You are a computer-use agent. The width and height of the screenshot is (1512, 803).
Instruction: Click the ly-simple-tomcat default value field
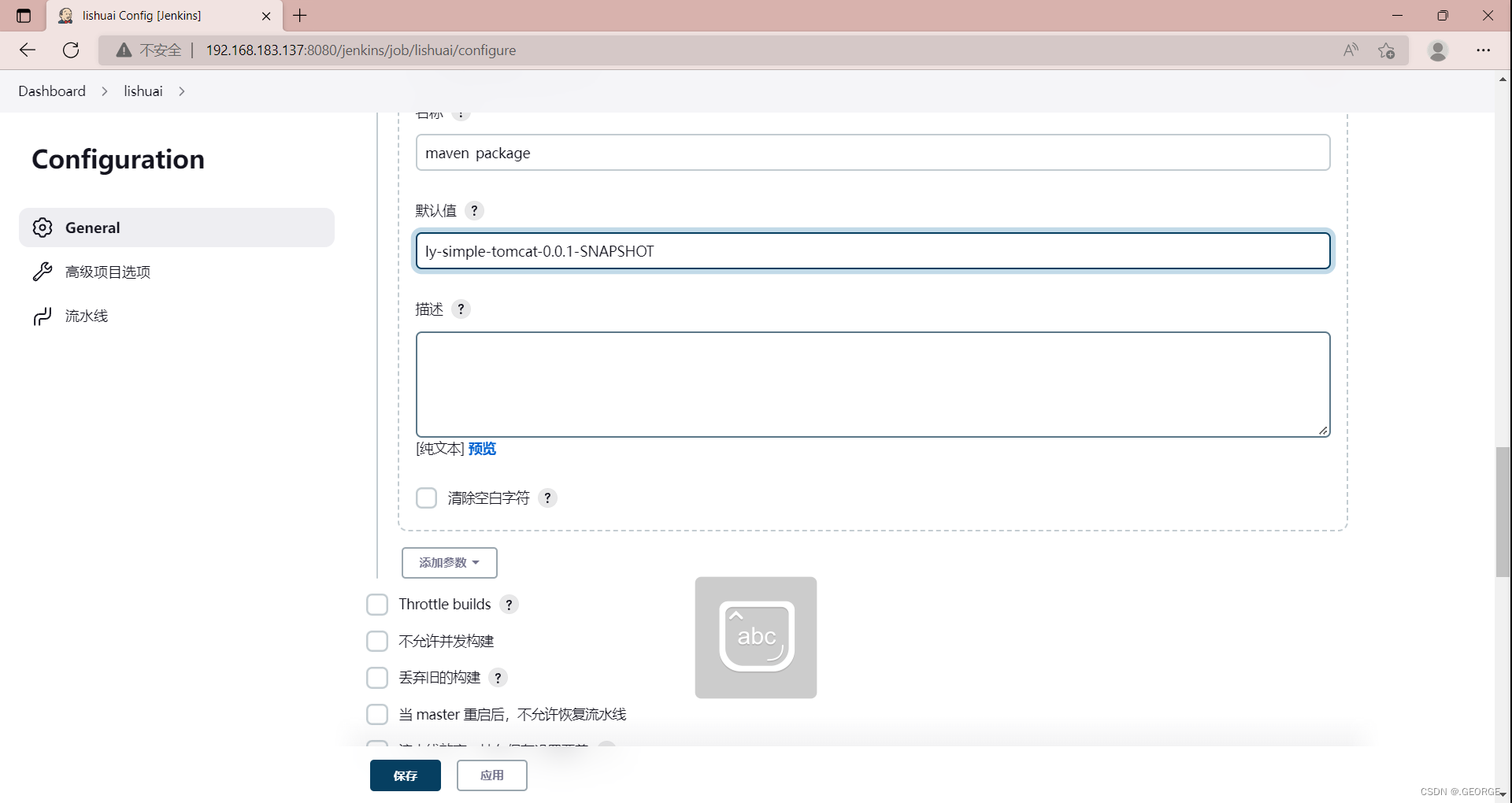tap(873, 250)
